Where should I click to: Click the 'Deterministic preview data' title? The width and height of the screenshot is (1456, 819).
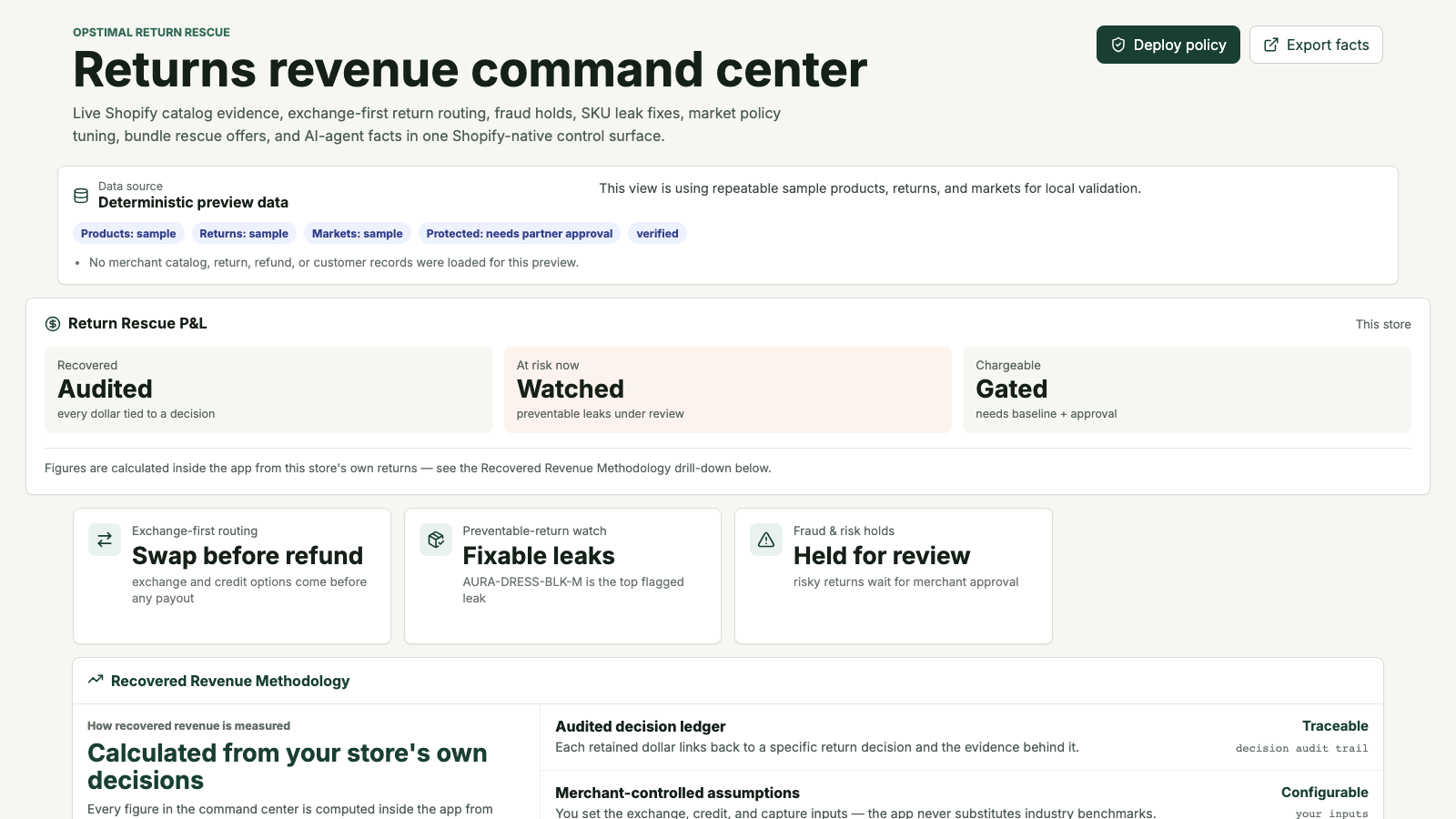pos(193,203)
